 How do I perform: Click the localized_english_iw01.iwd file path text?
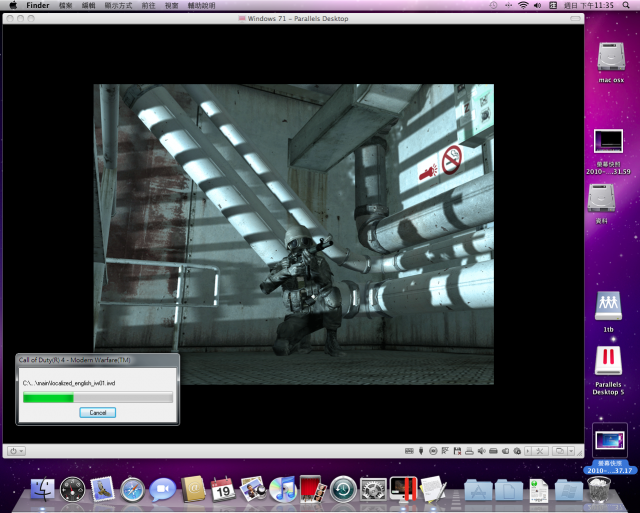click(x=69, y=383)
